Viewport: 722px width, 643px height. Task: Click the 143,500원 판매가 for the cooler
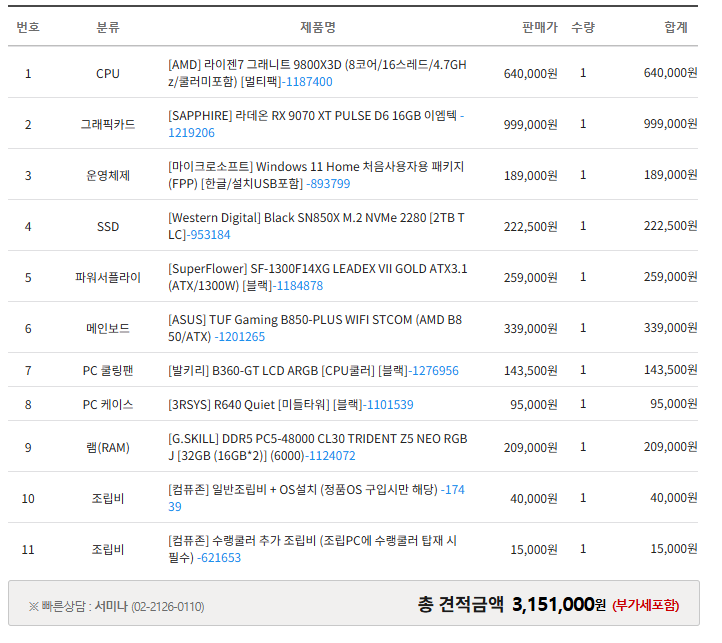tap(530, 371)
